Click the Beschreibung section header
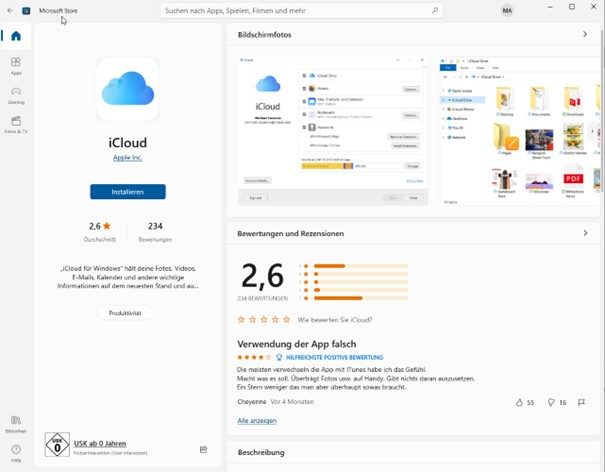 point(261,452)
